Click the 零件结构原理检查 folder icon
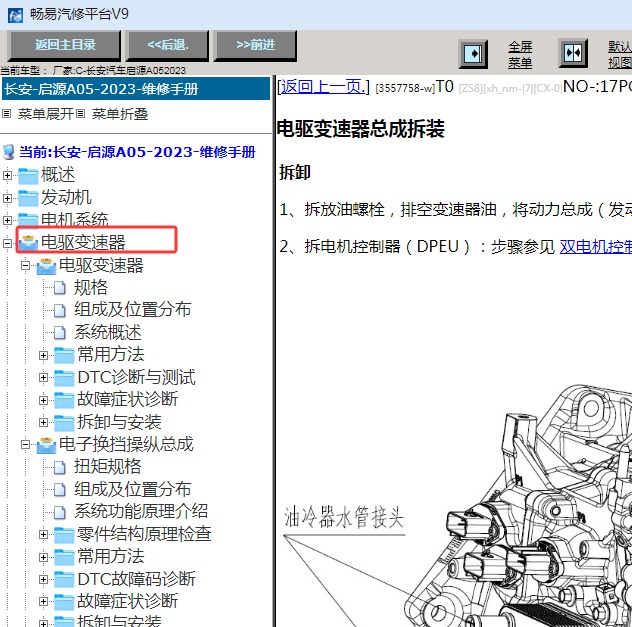The height and width of the screenshot is (627, 632). tap(64, 535)
